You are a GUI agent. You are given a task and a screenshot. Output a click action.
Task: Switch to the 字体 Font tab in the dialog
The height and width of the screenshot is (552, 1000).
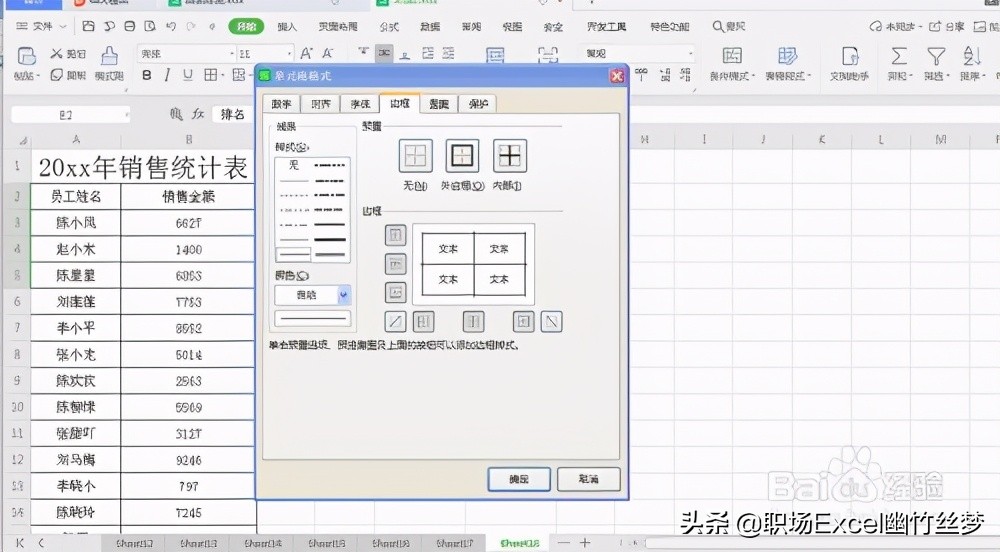point(360,104)
